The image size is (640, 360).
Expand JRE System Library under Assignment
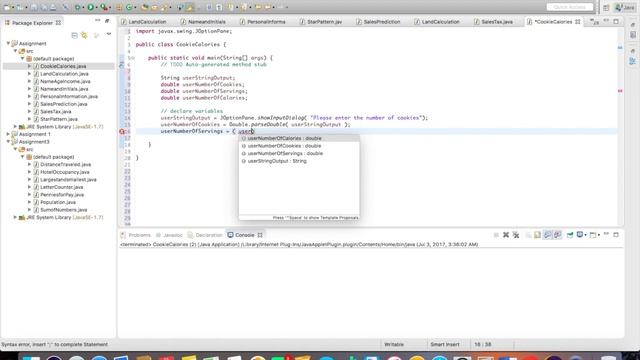pyautogui.click(x=16, y=127)
